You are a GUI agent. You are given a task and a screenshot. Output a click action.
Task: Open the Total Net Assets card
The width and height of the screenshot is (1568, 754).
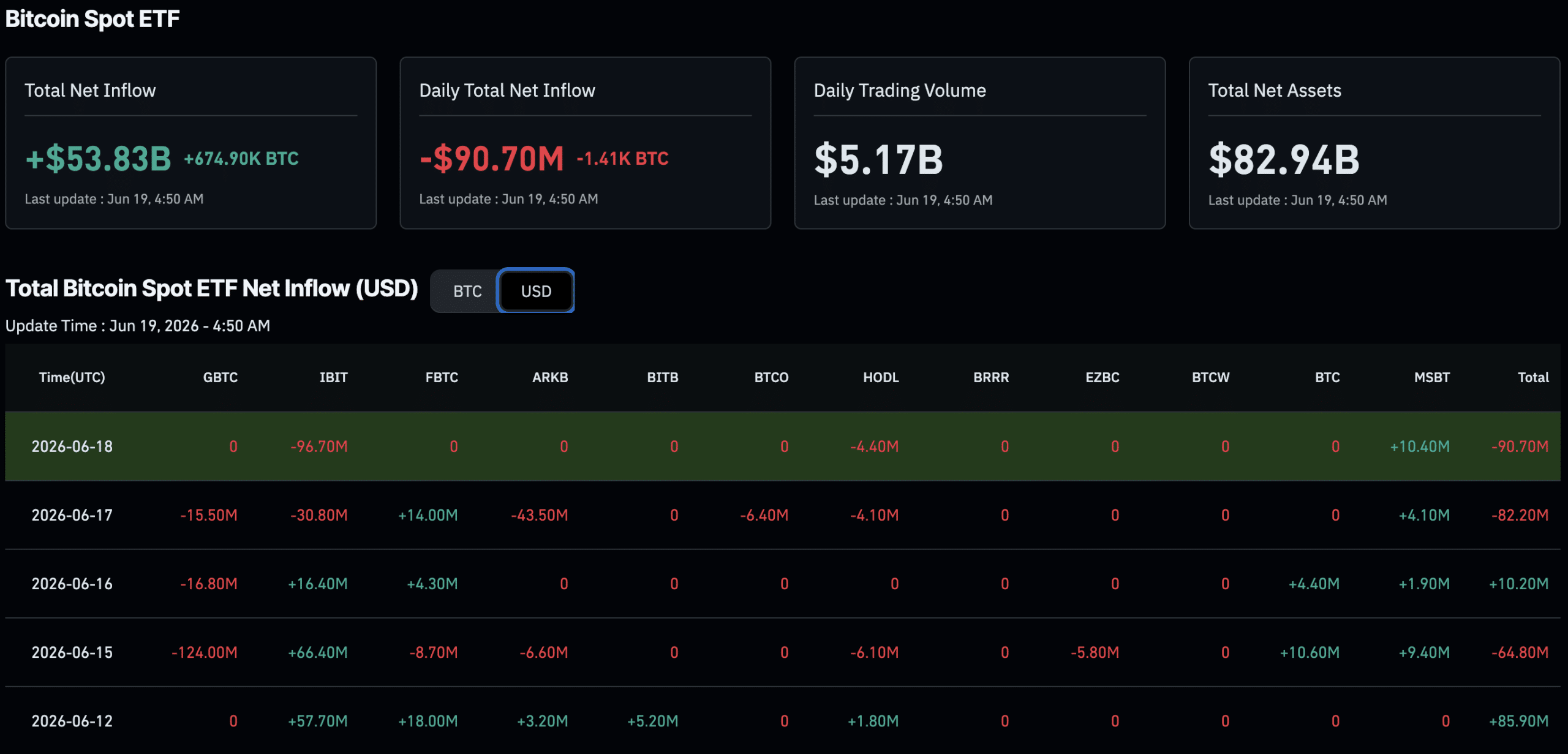coord(1374,143)
